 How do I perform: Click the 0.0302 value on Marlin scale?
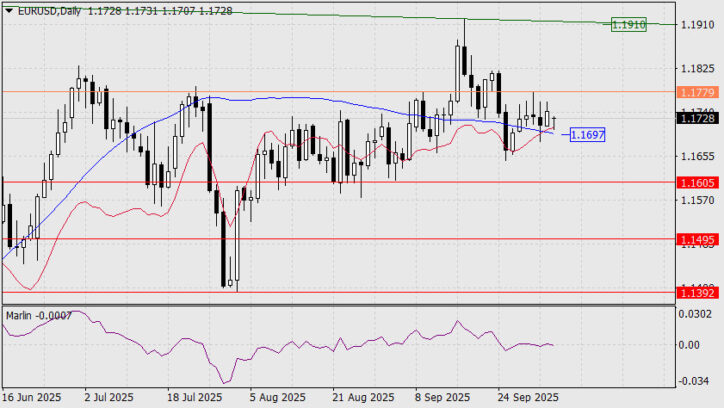click(x=696, y=314)
